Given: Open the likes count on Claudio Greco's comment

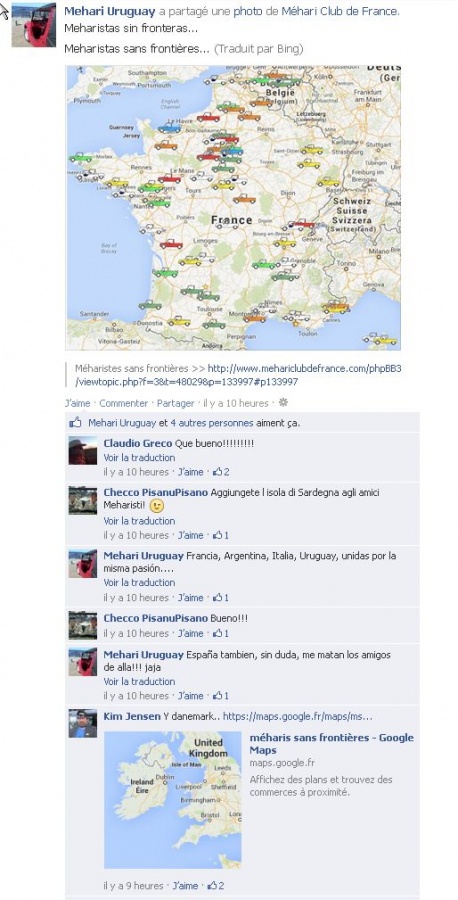Looking at the screenshot, I should click(221, 472).
